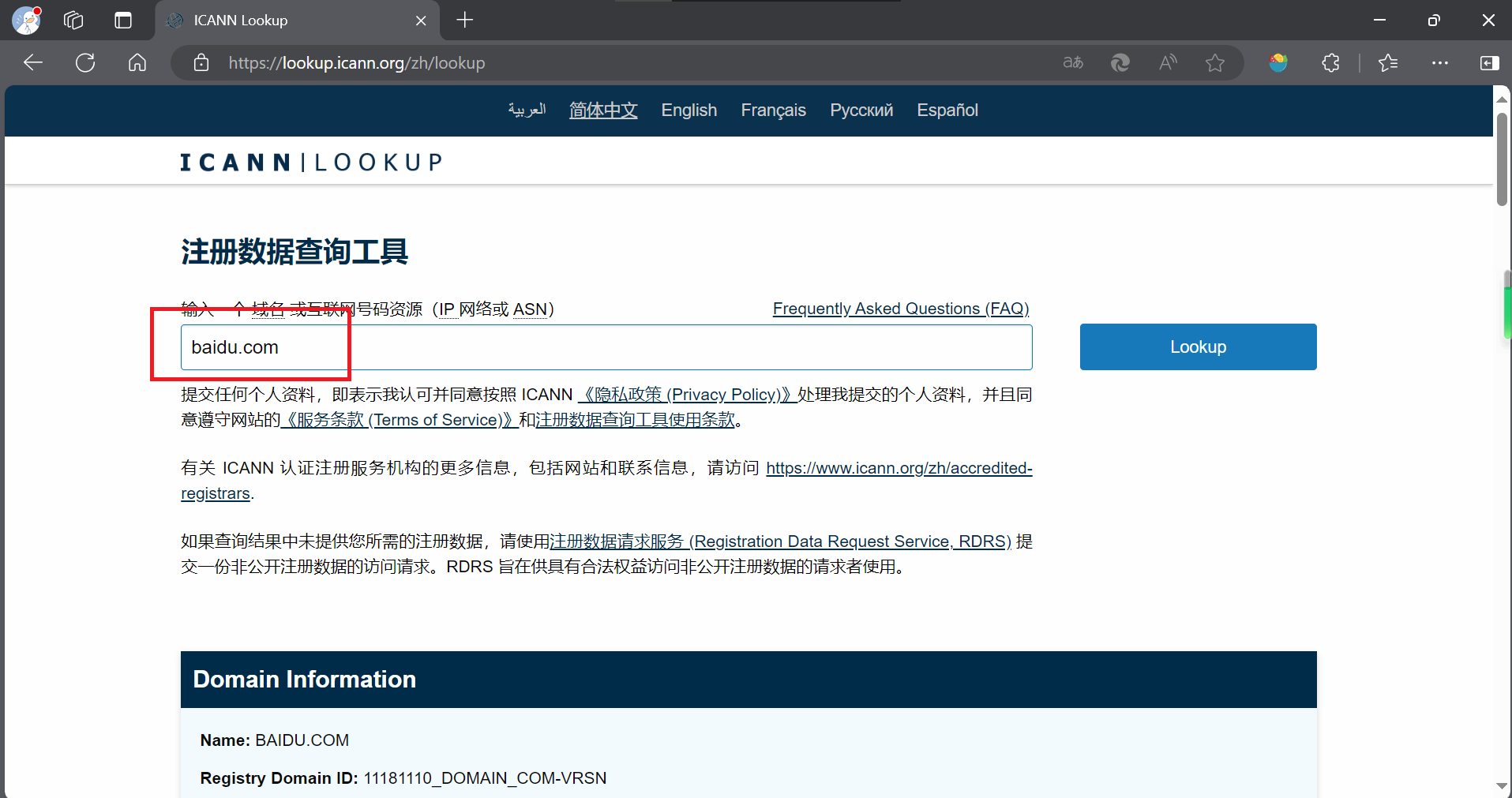Click the address bar URL
The height and width of the screenshot is (798, 1512).
[357, 63]
